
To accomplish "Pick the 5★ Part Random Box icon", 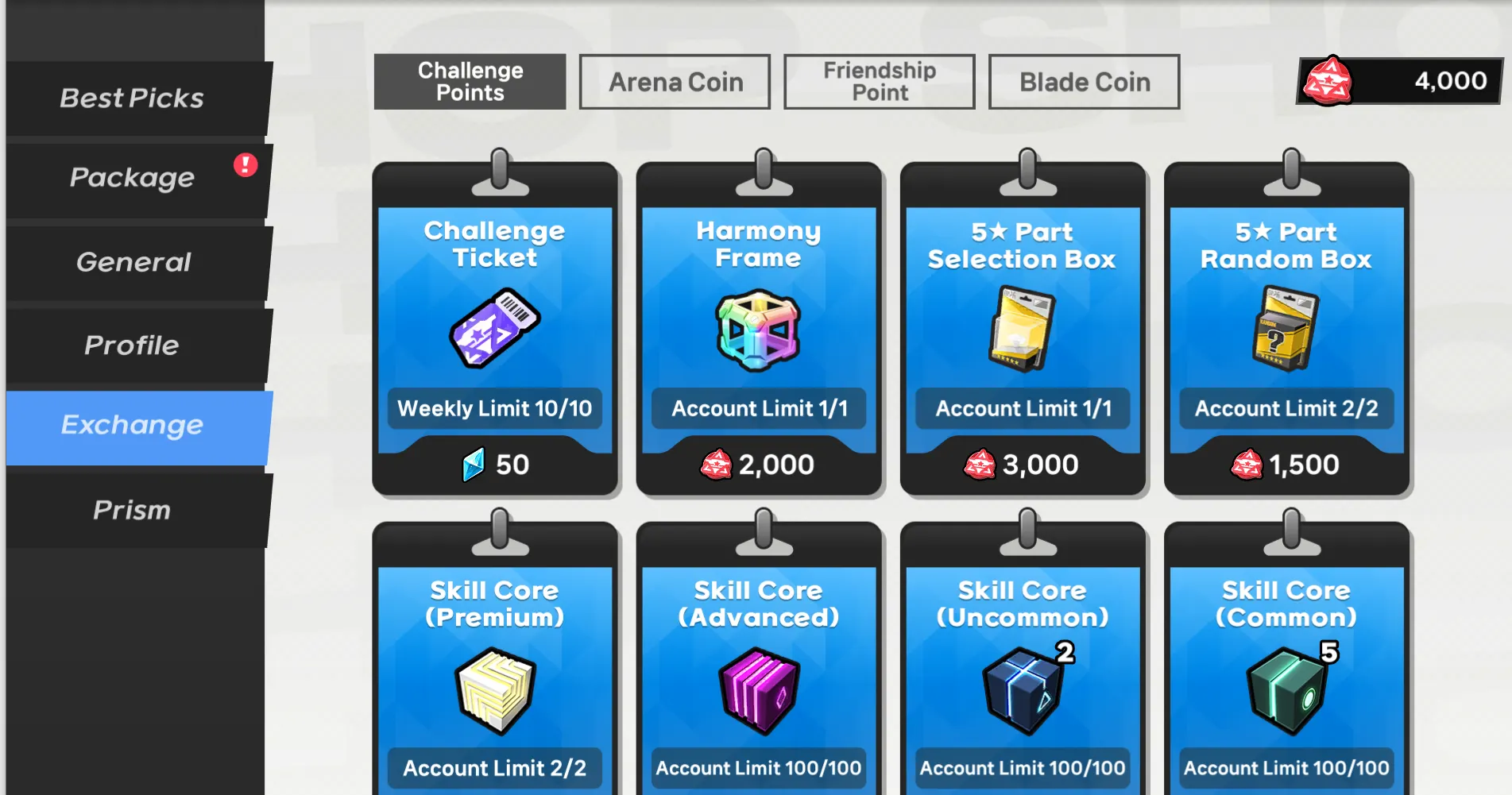I will click(1286, 329).
